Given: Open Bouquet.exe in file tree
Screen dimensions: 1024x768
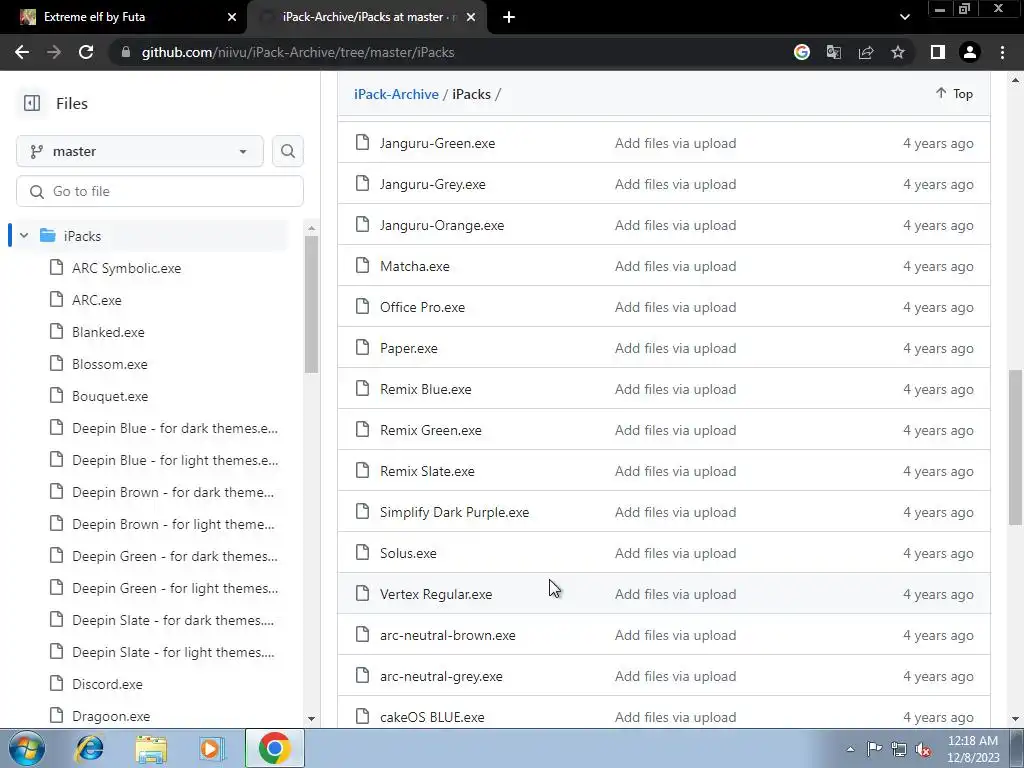Looking at the screenshot, I should tap(110, 396).
